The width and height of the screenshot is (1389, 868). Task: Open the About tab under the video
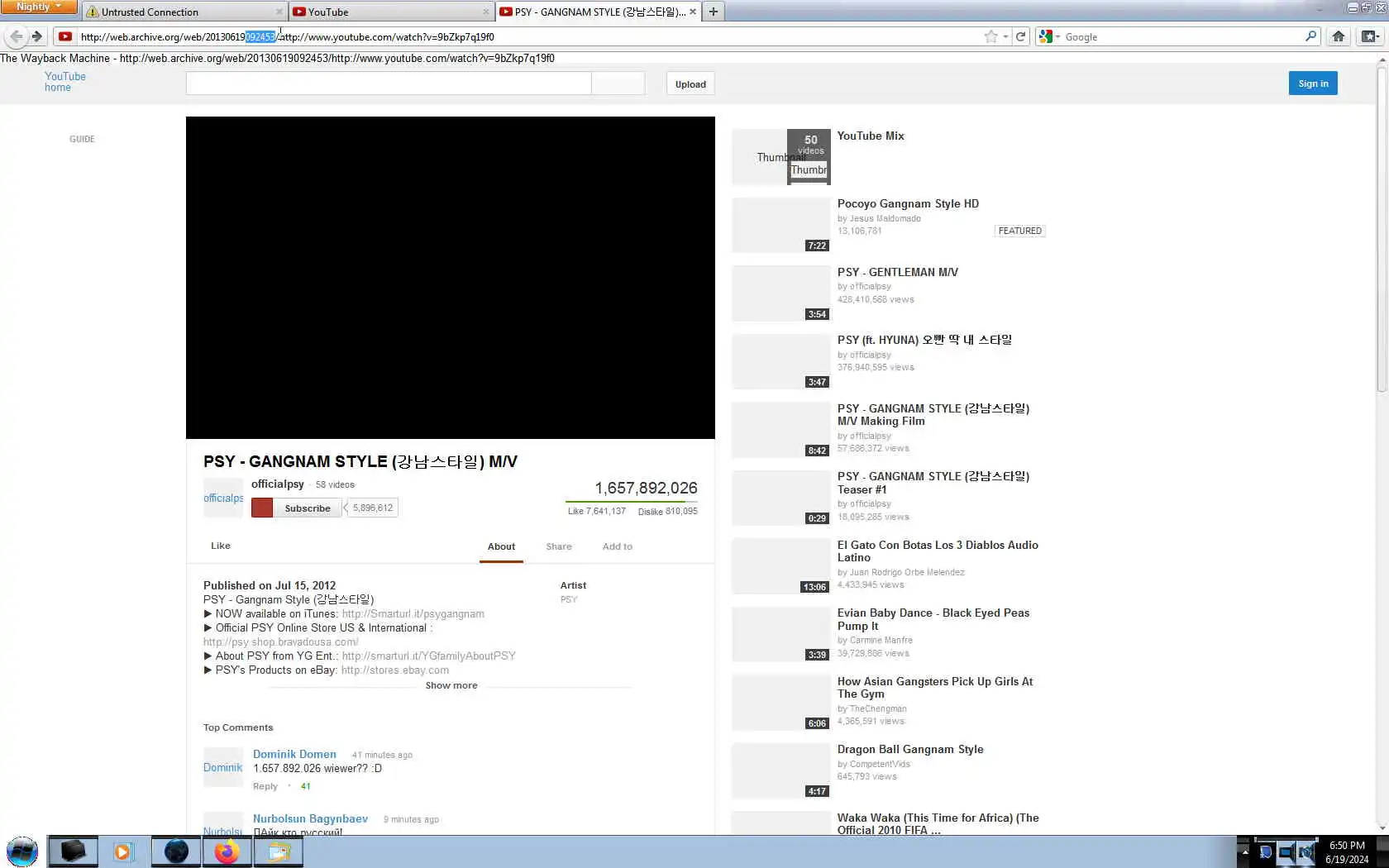click(x=501, y=546)
